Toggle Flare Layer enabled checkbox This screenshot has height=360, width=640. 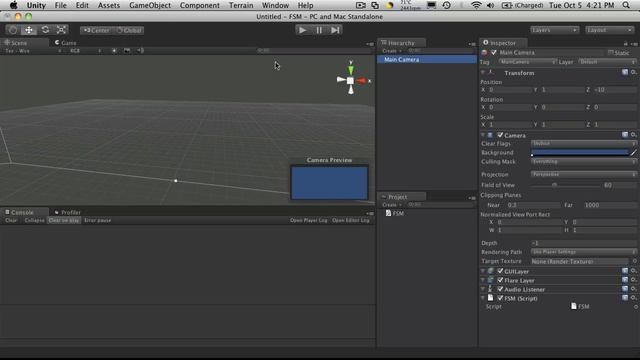500,280
